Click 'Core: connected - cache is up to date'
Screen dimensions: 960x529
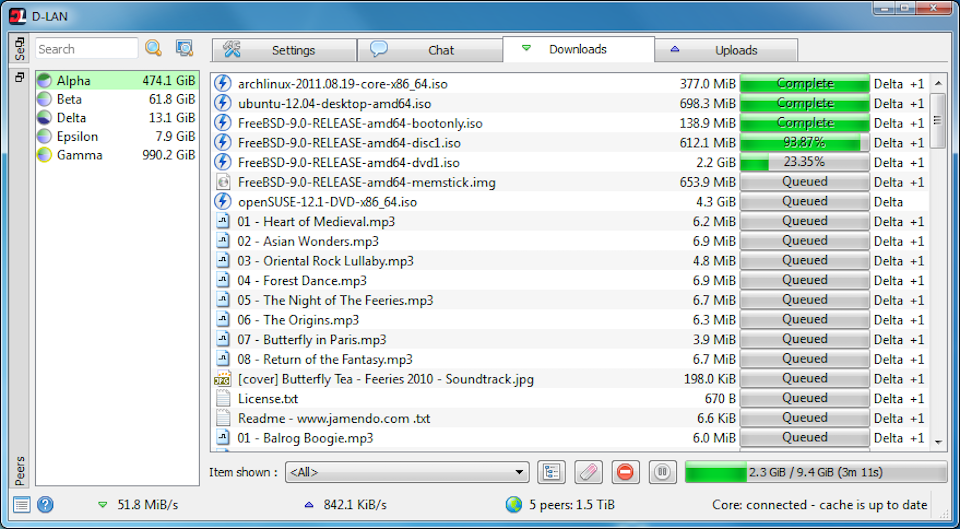pyautogui.click(x=820, y=505)
